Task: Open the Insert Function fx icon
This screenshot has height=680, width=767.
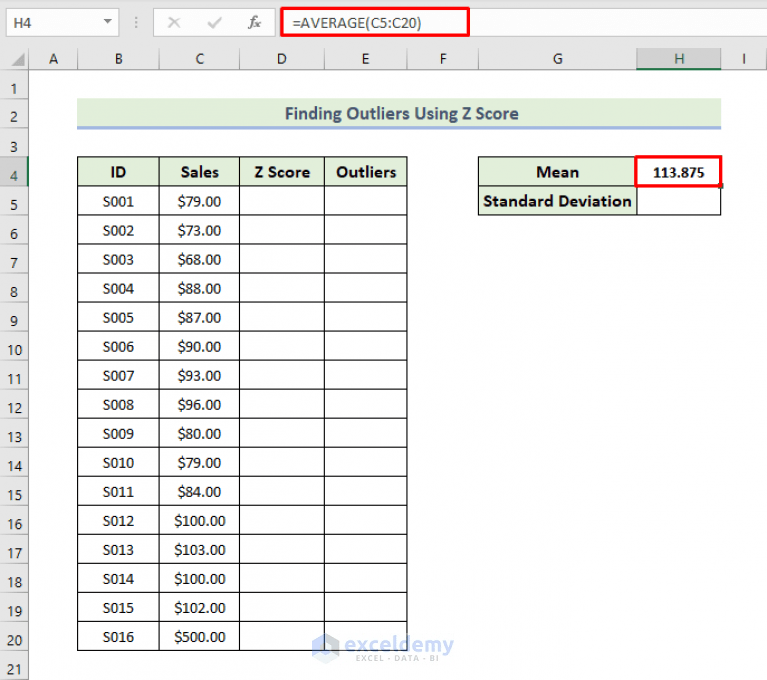Action: [254, 23]
